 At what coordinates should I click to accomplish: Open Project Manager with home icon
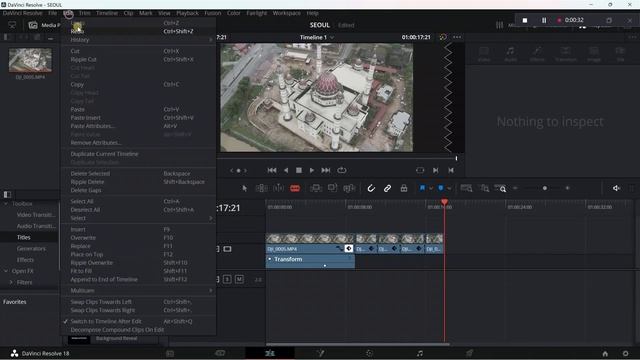pos(605,353)
